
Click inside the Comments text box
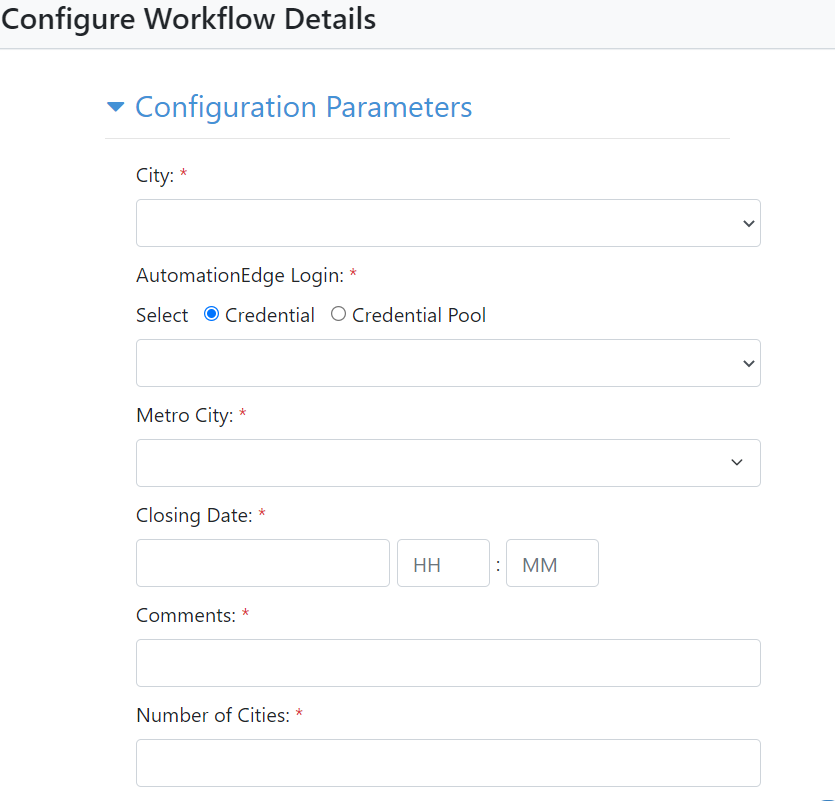(448, 662)
